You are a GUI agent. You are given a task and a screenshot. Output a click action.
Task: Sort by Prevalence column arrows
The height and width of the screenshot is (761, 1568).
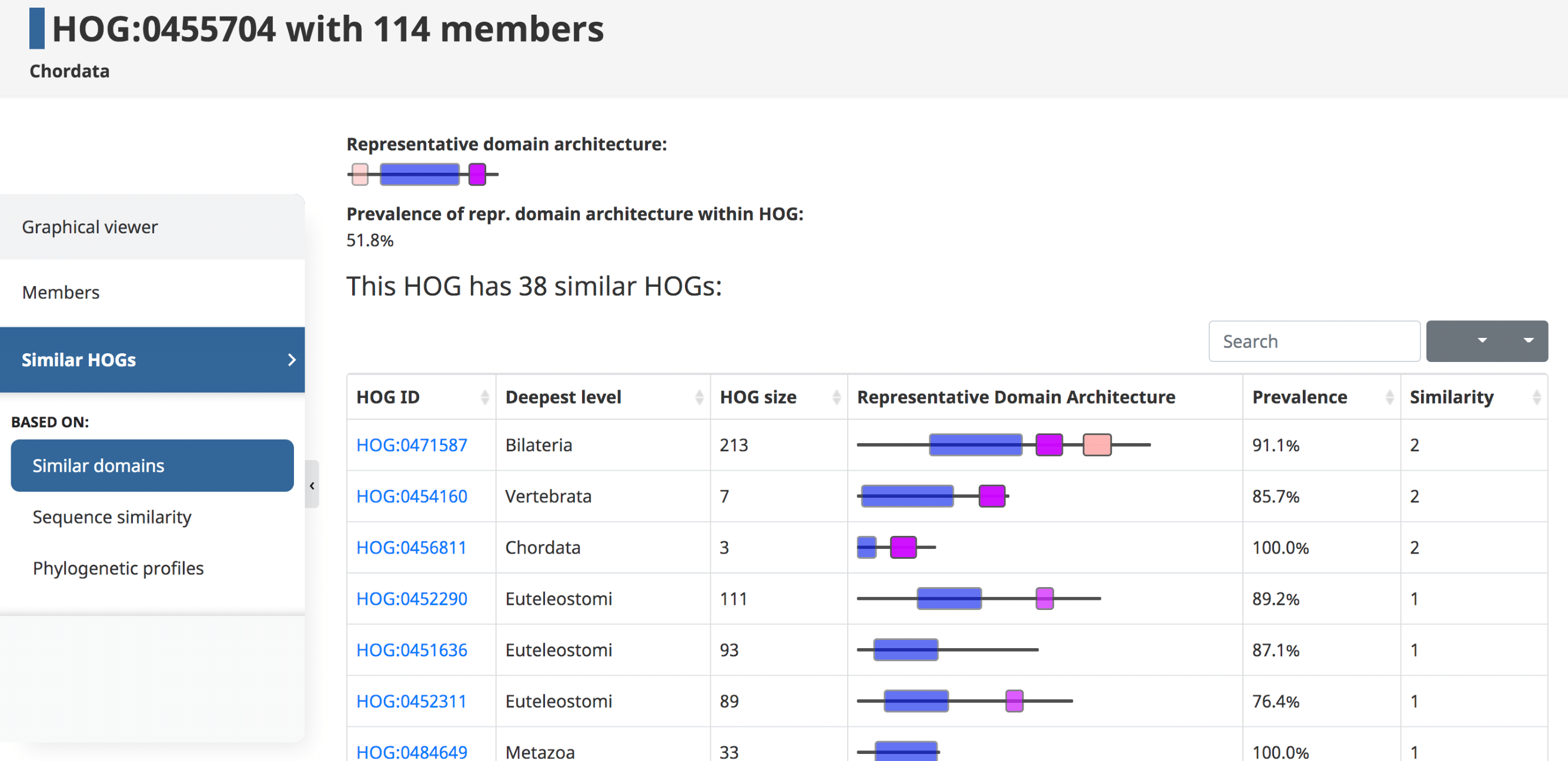pyautogui.click(x=1389, y=397)
